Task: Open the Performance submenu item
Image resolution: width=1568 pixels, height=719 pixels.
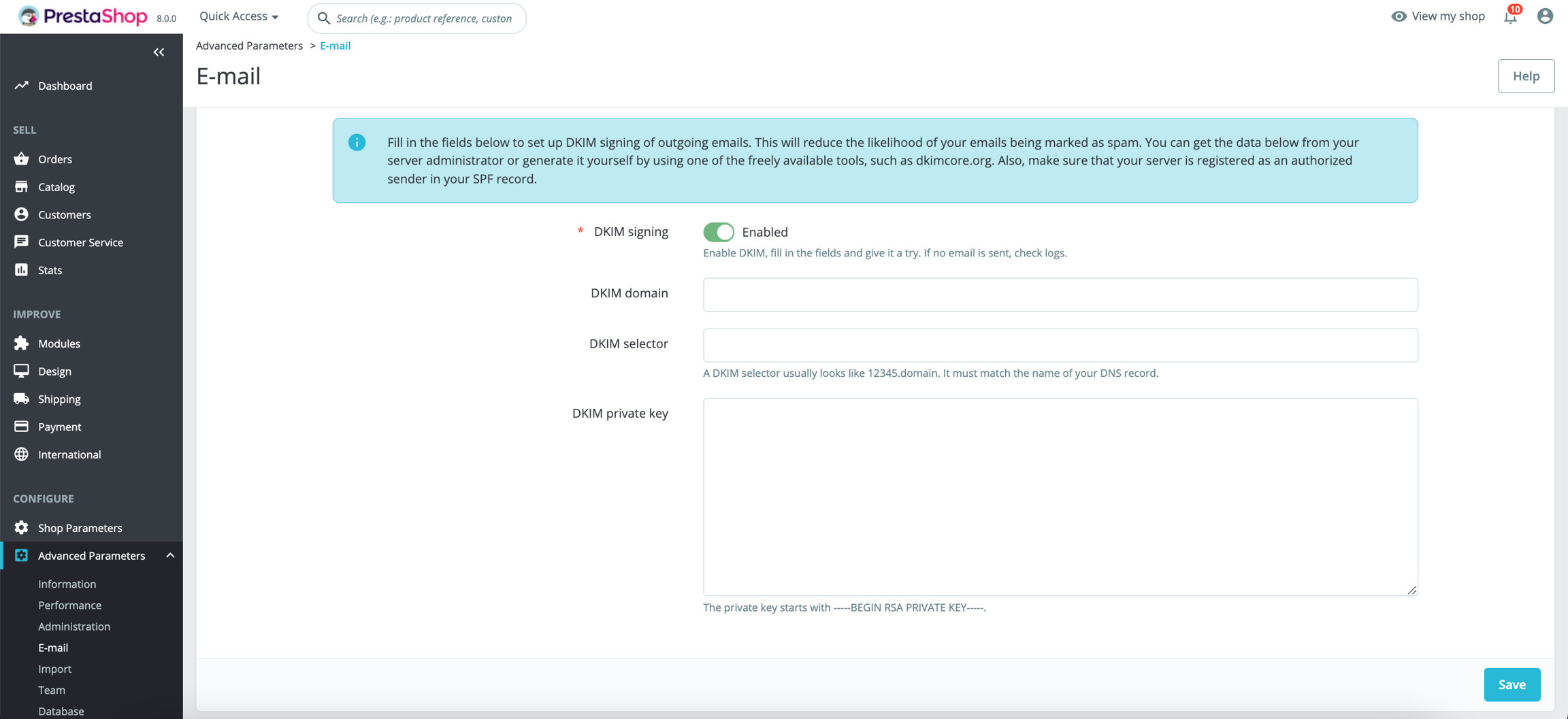Action: coord(69,605)
